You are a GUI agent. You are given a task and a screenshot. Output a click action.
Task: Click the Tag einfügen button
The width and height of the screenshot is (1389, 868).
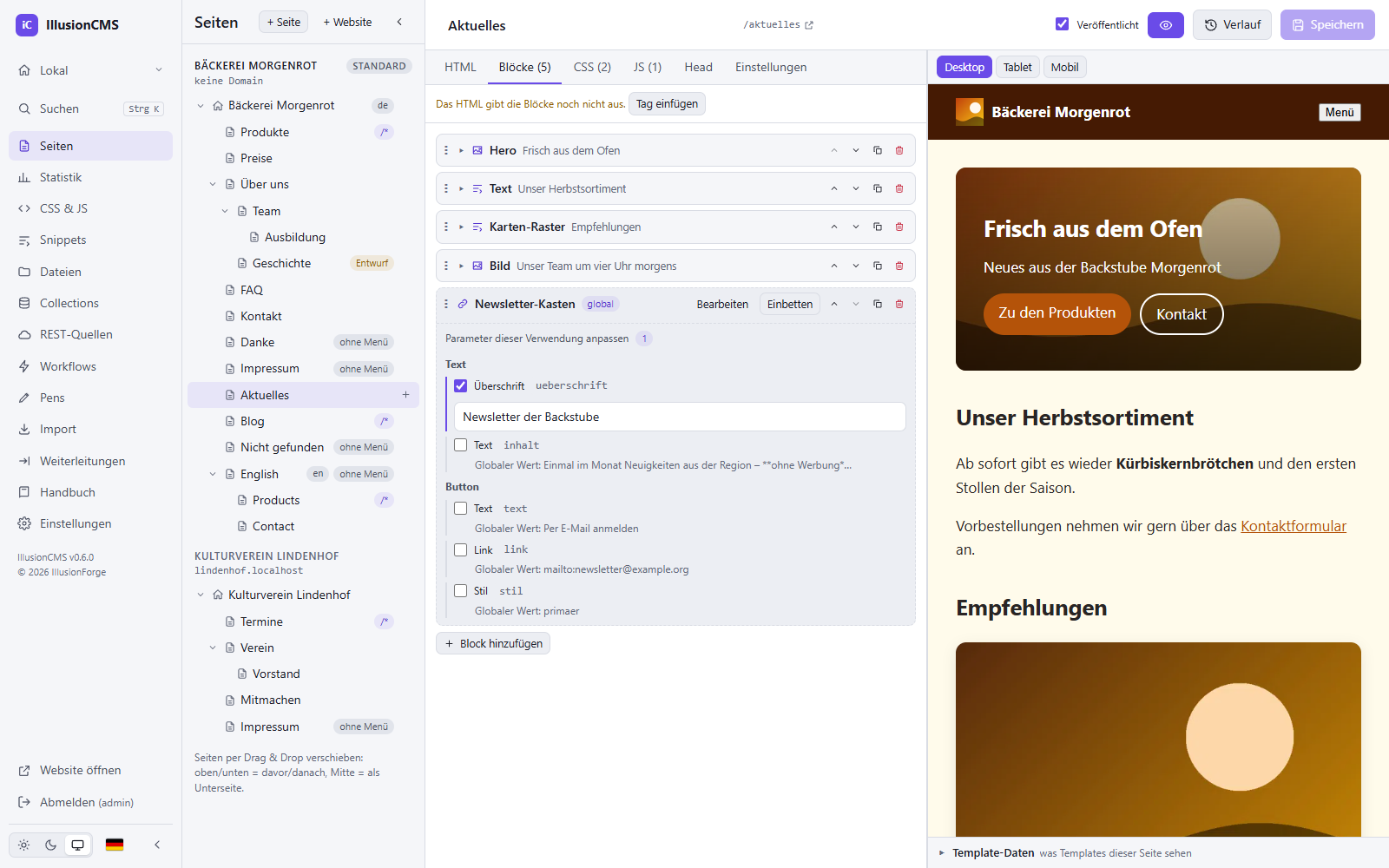point(667,104)
